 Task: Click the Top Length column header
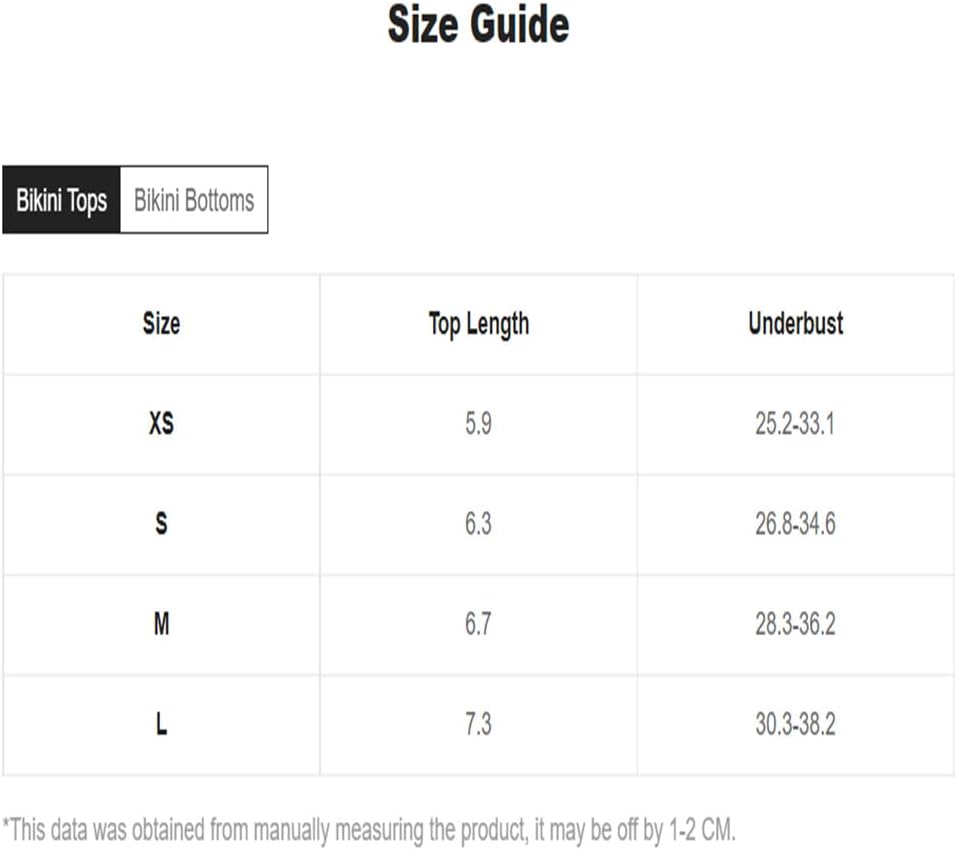point(478,324)
